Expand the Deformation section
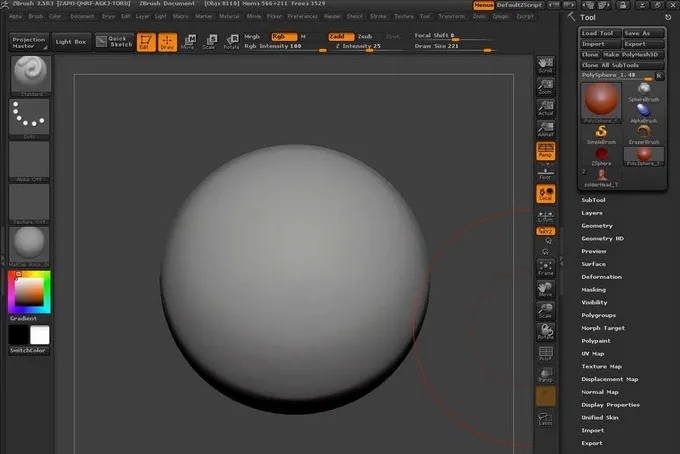Screen dimensions: 680x454 pos(601,277)
